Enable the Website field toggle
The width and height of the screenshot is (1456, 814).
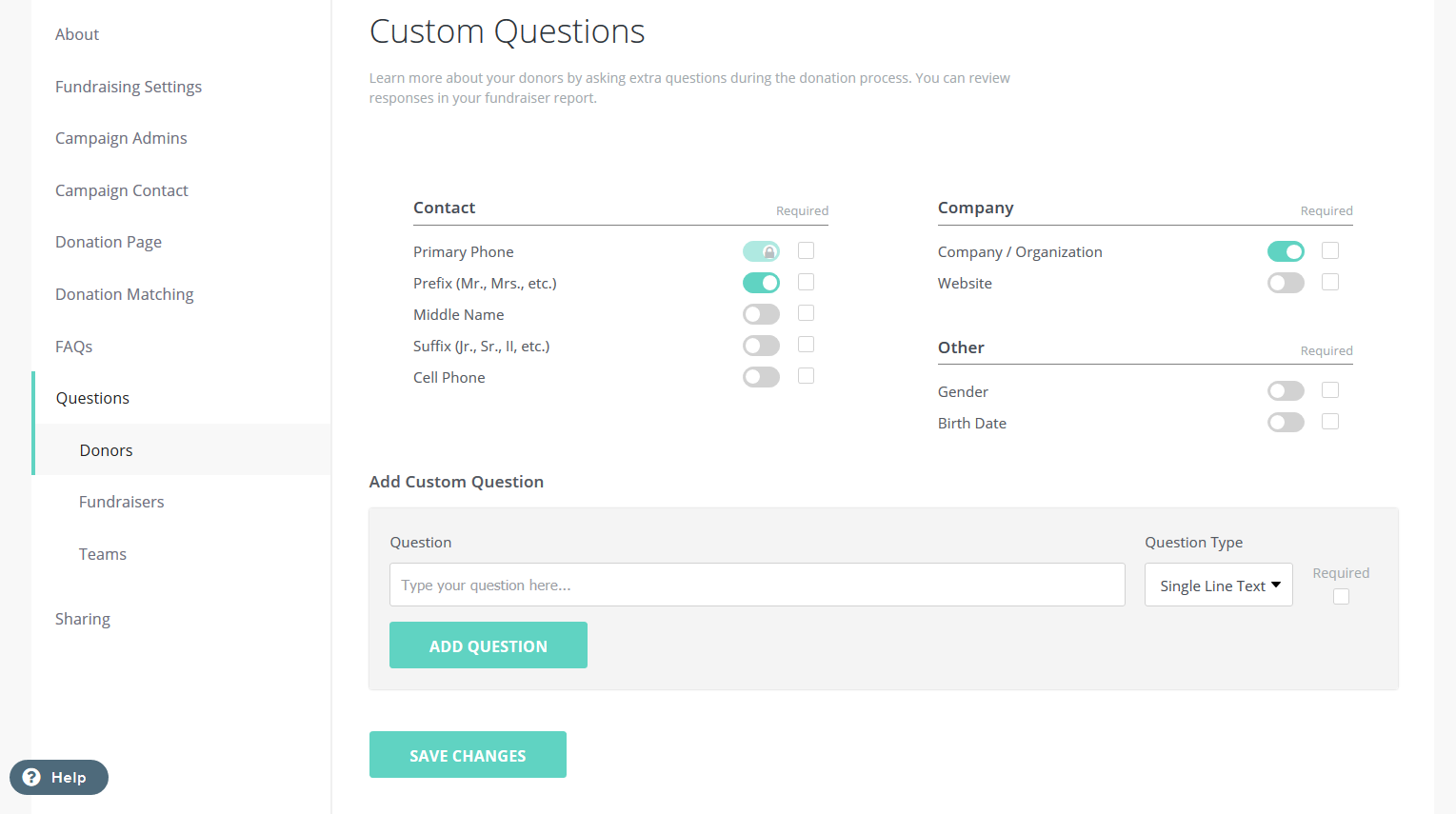(1286, 283)
